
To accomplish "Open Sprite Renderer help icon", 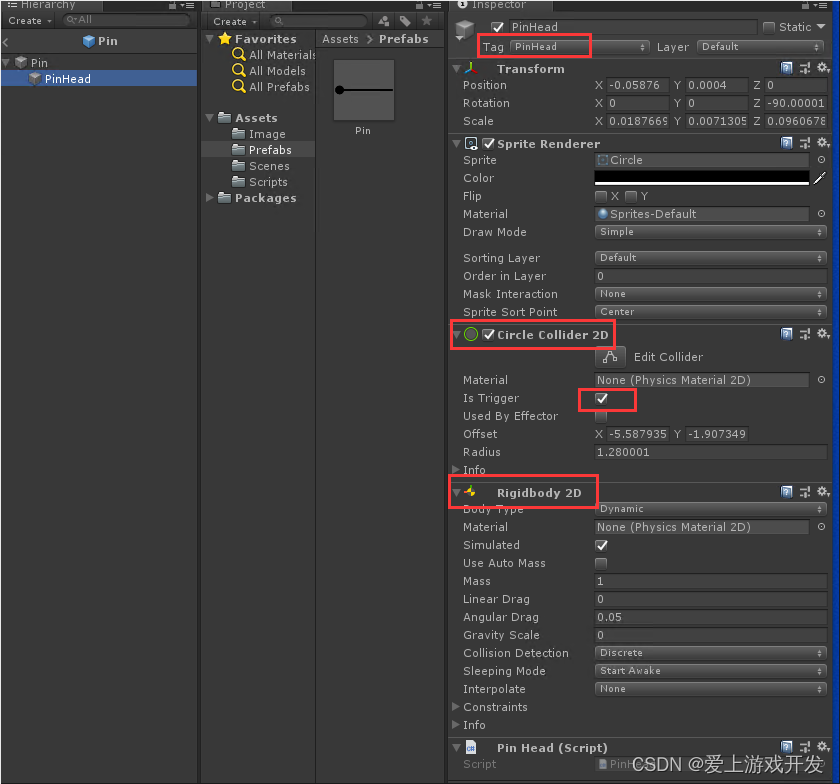I will pyautogui.click(x=786, y=143).
